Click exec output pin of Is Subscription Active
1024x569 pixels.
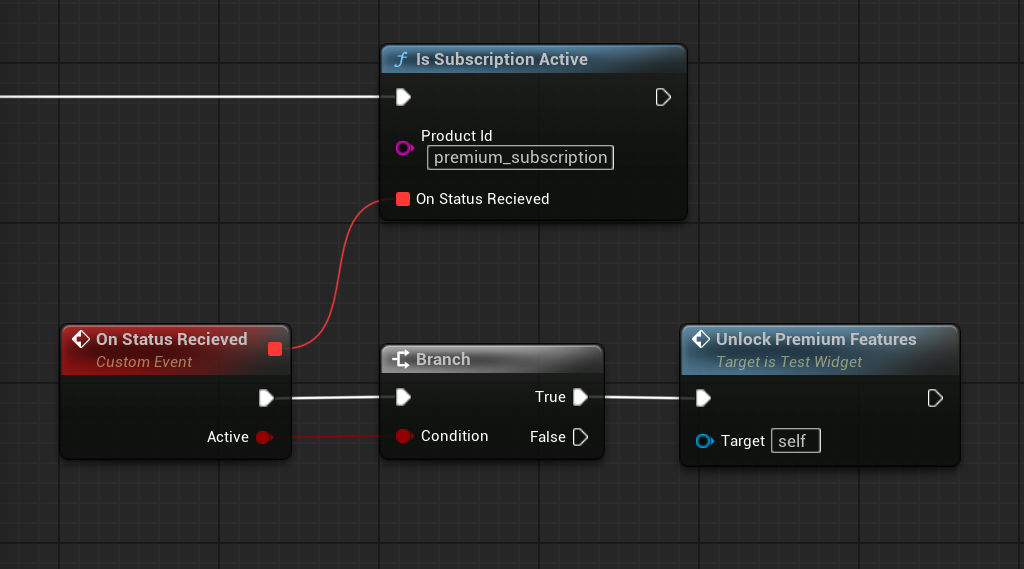(663, 97)
